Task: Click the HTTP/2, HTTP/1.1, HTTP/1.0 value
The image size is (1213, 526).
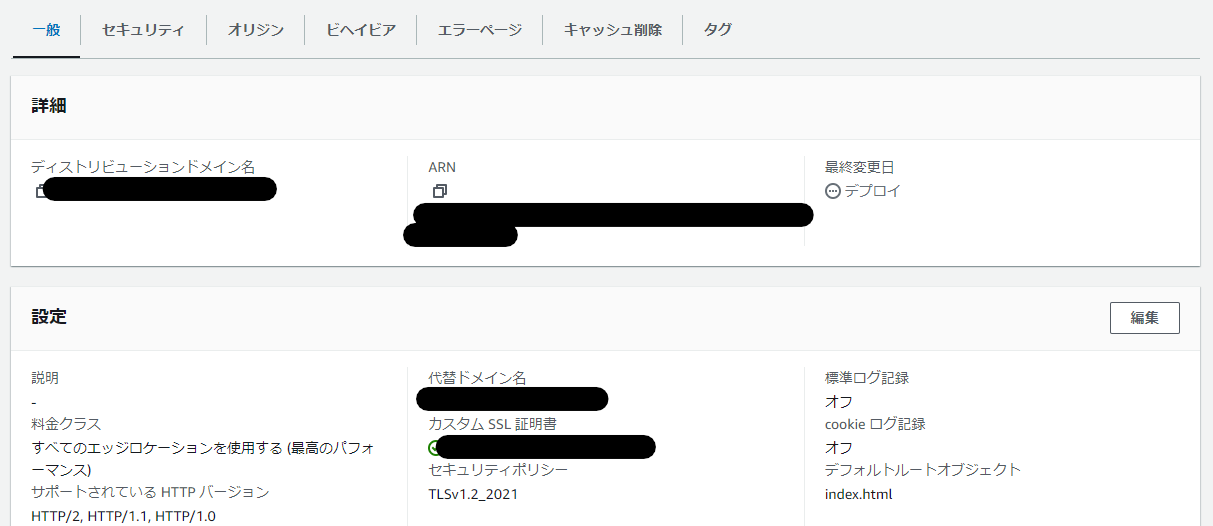Action: tap(124, 517)
